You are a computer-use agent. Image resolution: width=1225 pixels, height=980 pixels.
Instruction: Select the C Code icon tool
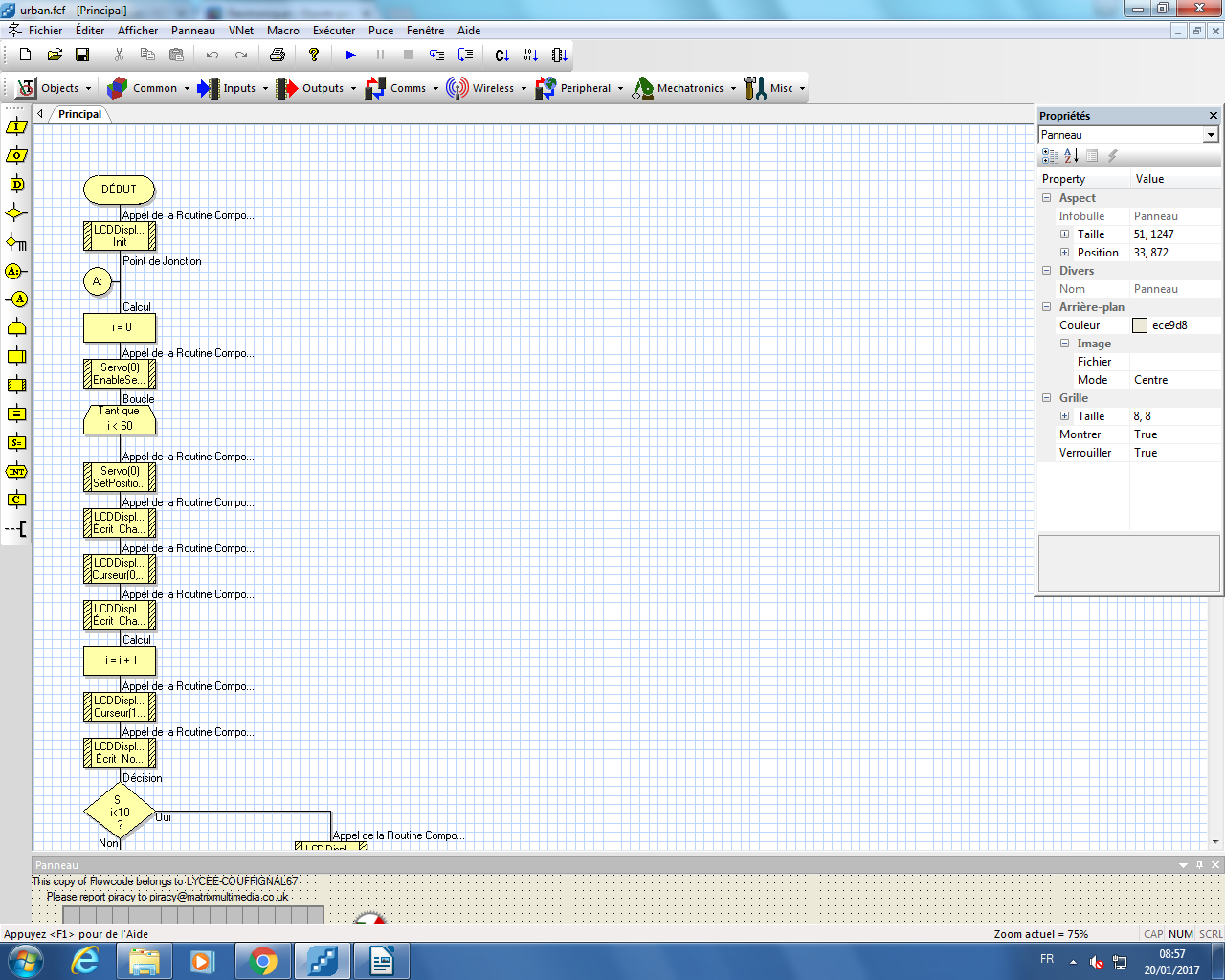(16, 500)
